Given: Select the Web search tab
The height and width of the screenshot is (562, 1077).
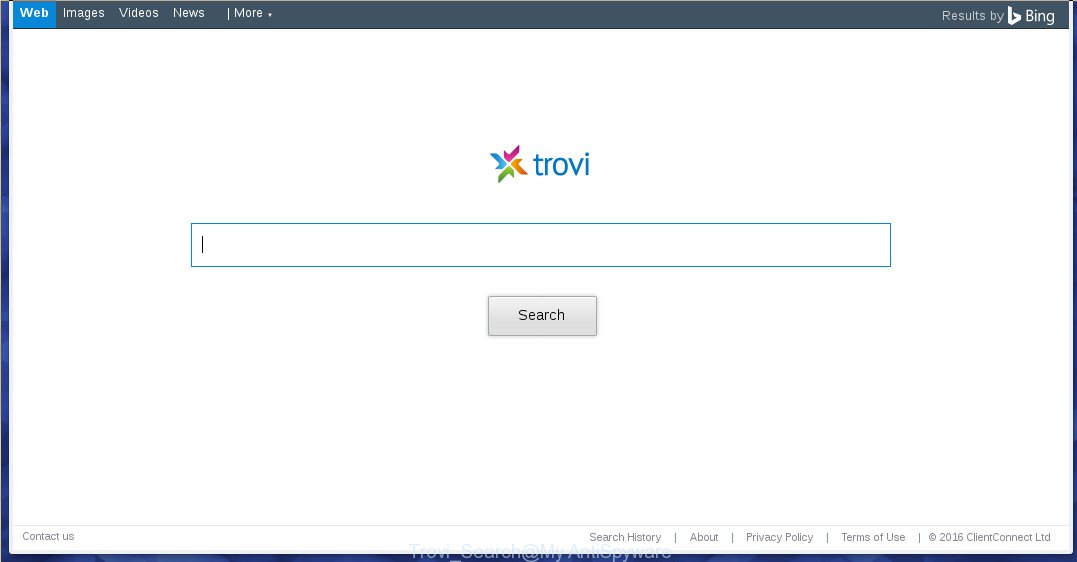Looking at the screenshot, I should (x=34, y=14).
